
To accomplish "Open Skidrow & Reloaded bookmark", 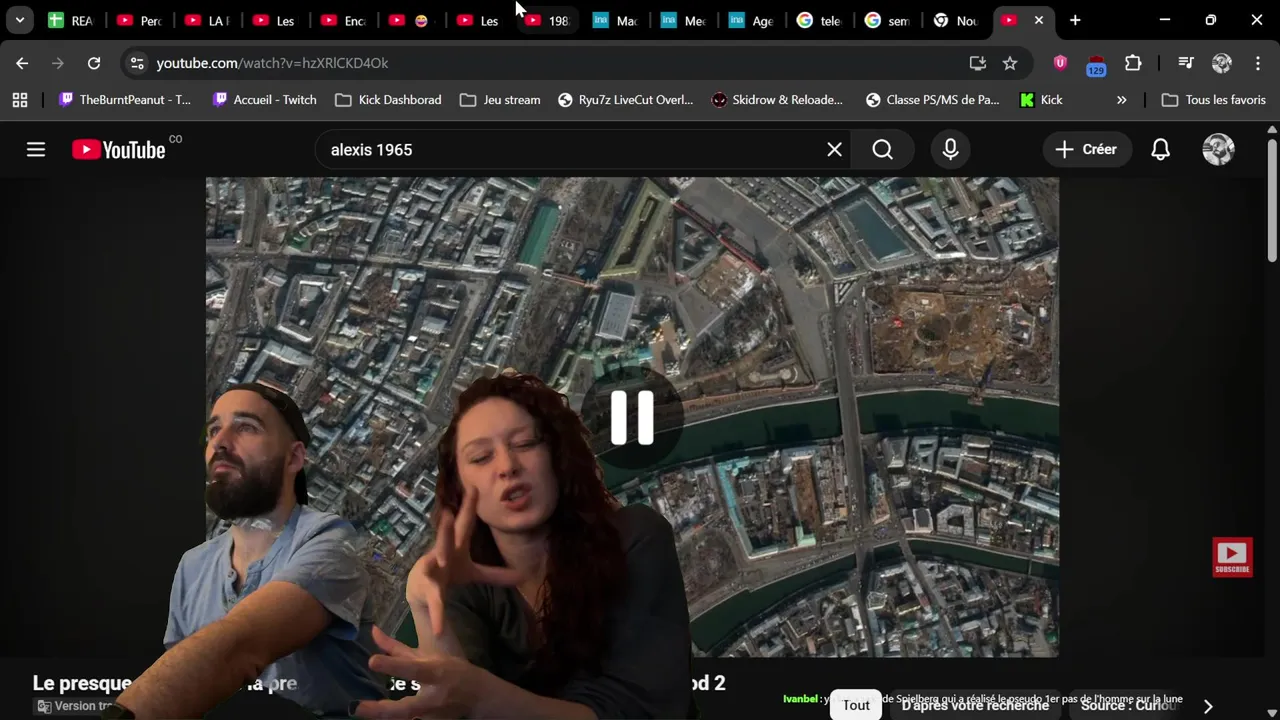I will tap(777, 100).
